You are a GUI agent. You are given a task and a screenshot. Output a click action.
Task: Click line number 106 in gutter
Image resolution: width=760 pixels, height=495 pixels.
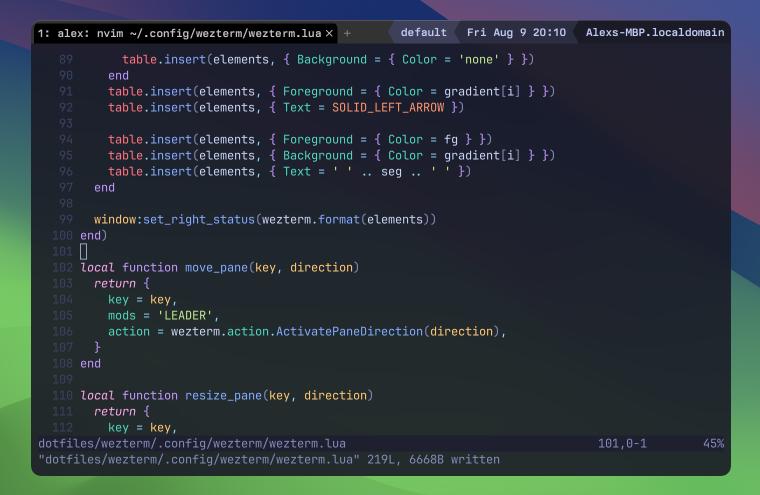[x=63, y=332]
